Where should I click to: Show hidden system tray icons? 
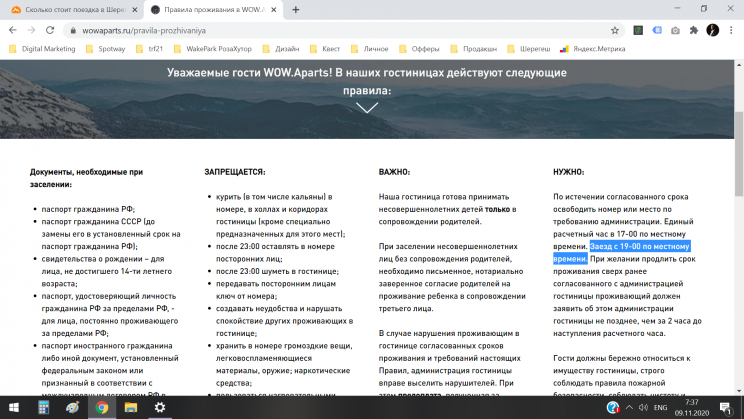[629, 408]
